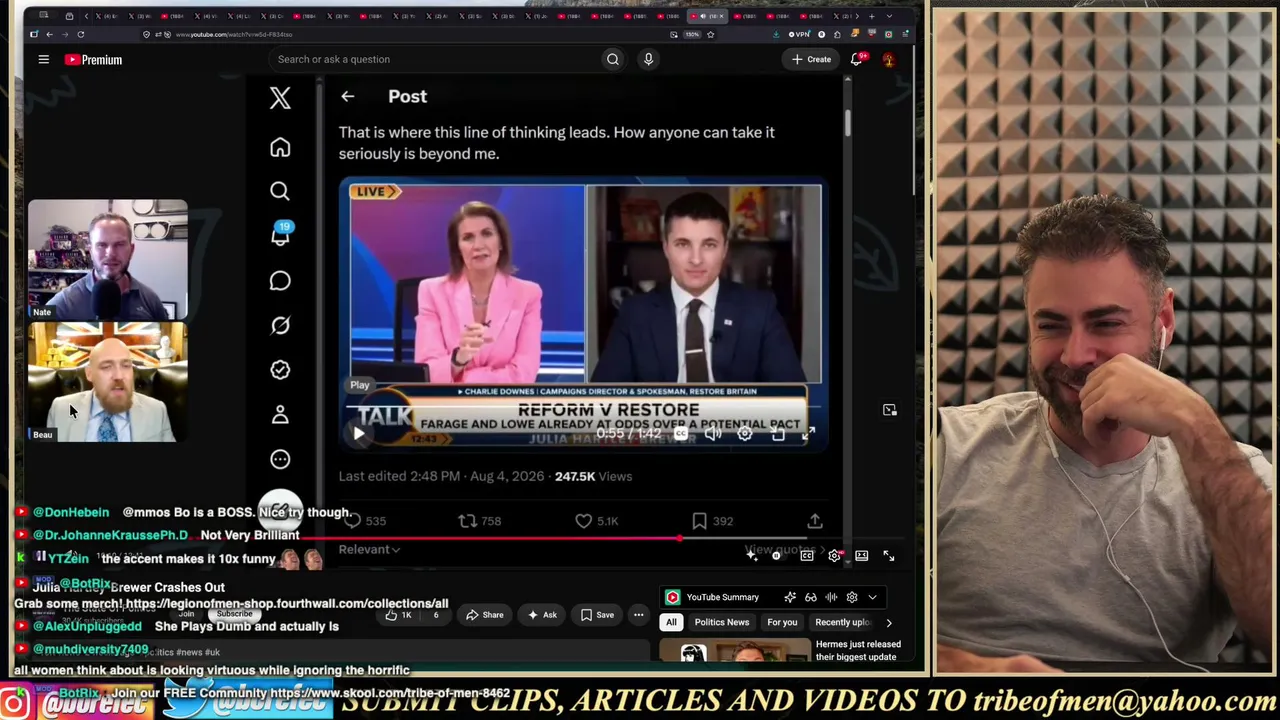Viewport: 1280px width, 720px height.
Task: Toggle YouTube fullscreen mode
Action: 888,556
